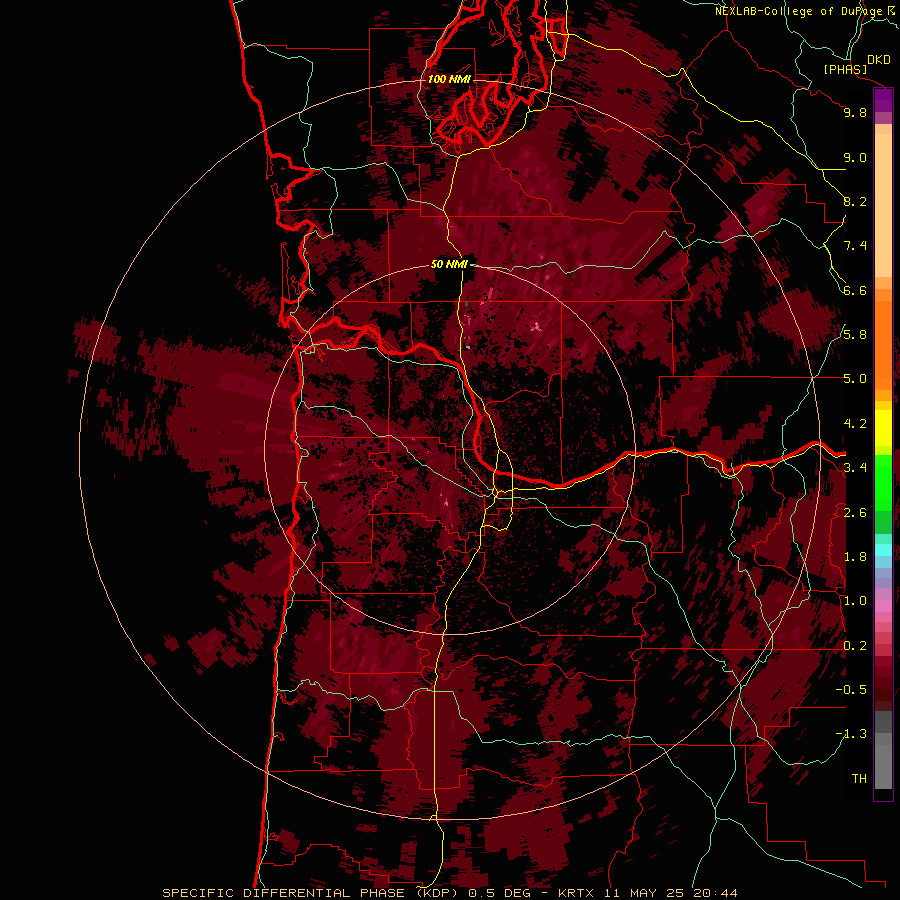Select the 9.0 value on the legend
Image resolution: width=900 pixels, height=900 pixels.
click(x=855, y=157)
